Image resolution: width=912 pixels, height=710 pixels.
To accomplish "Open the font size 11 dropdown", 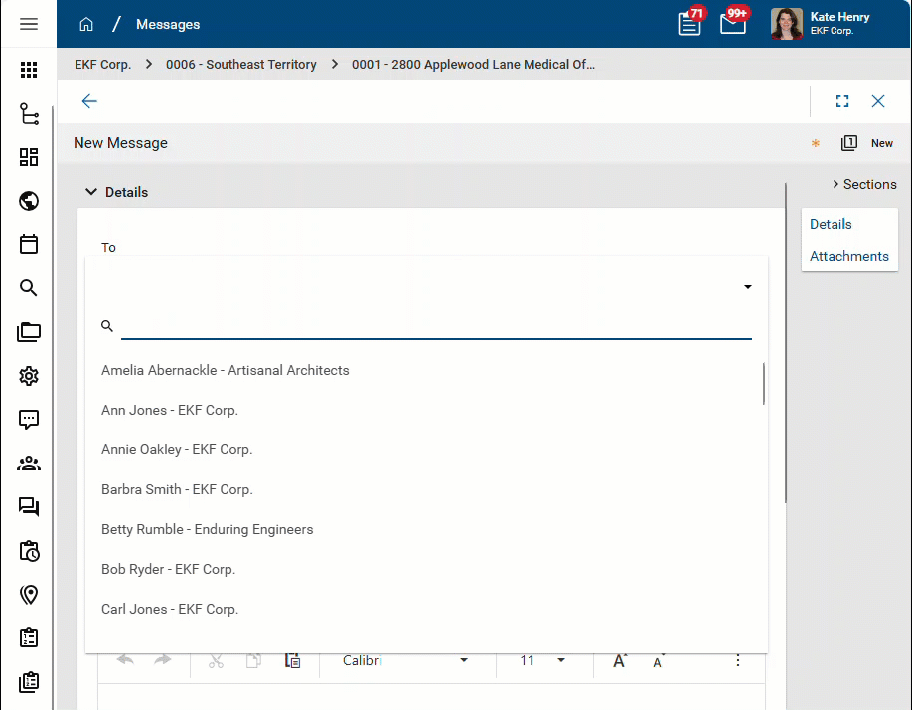I will (543, 660).
